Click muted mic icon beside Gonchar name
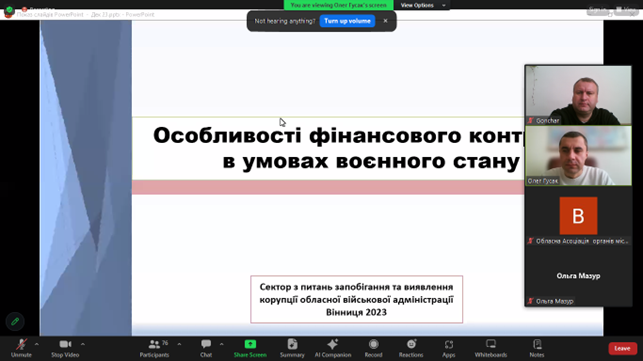 (x=531, y=121)
